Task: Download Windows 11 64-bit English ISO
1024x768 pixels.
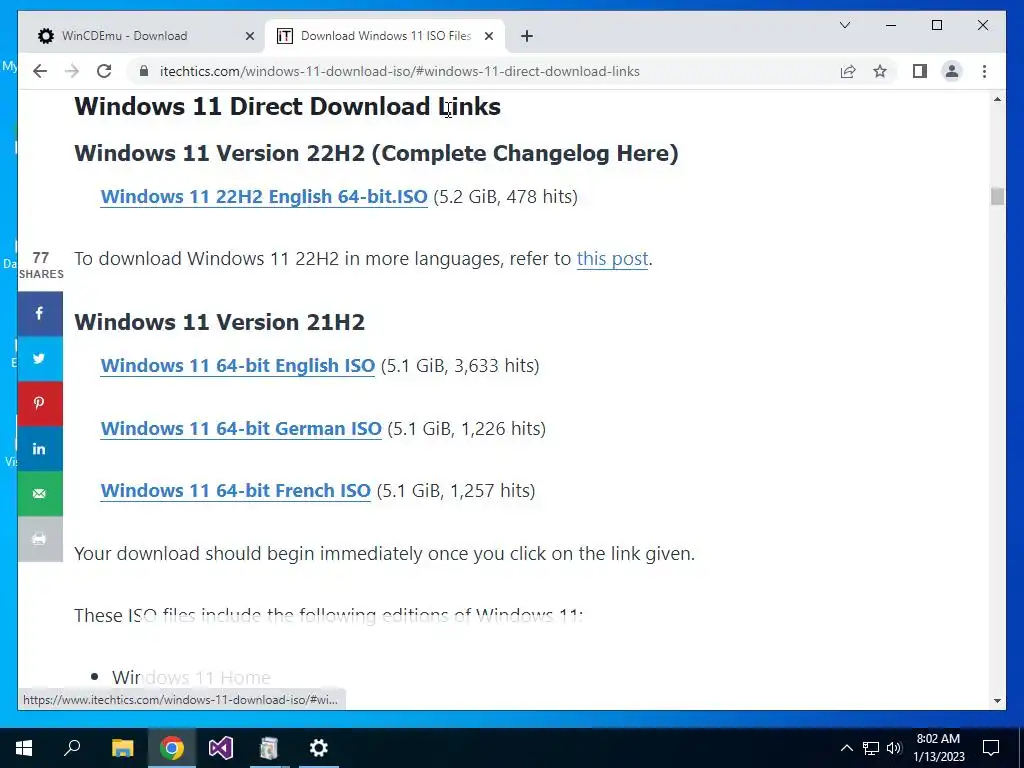Action: [x=238, y=366]
